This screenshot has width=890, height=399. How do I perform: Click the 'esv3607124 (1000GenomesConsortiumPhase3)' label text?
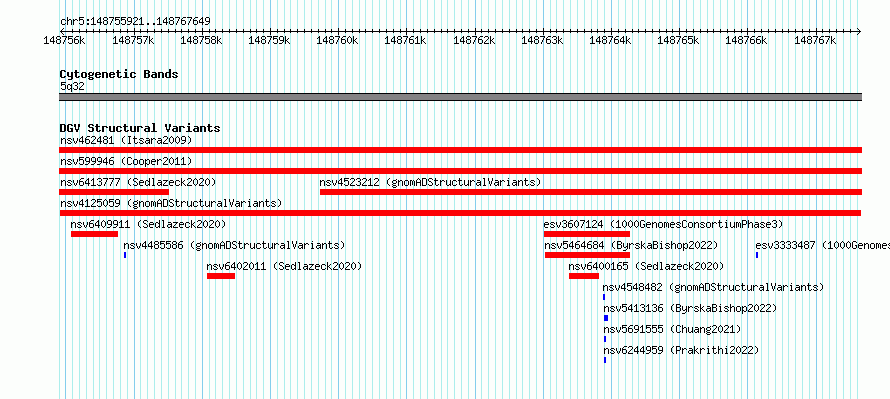pyautogui.click(x=663, y=224)
